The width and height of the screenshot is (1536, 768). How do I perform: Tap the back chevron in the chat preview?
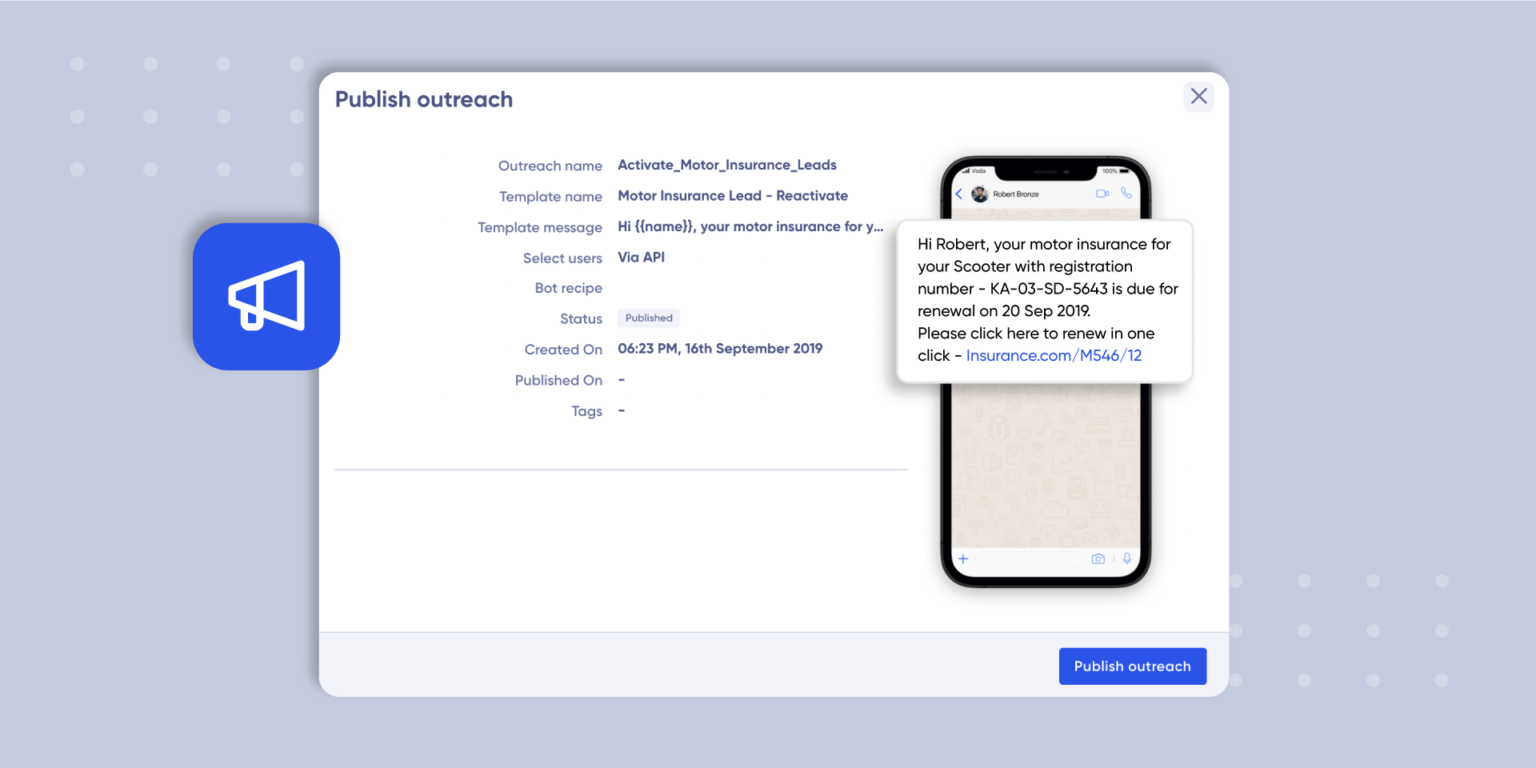point(959,194)
